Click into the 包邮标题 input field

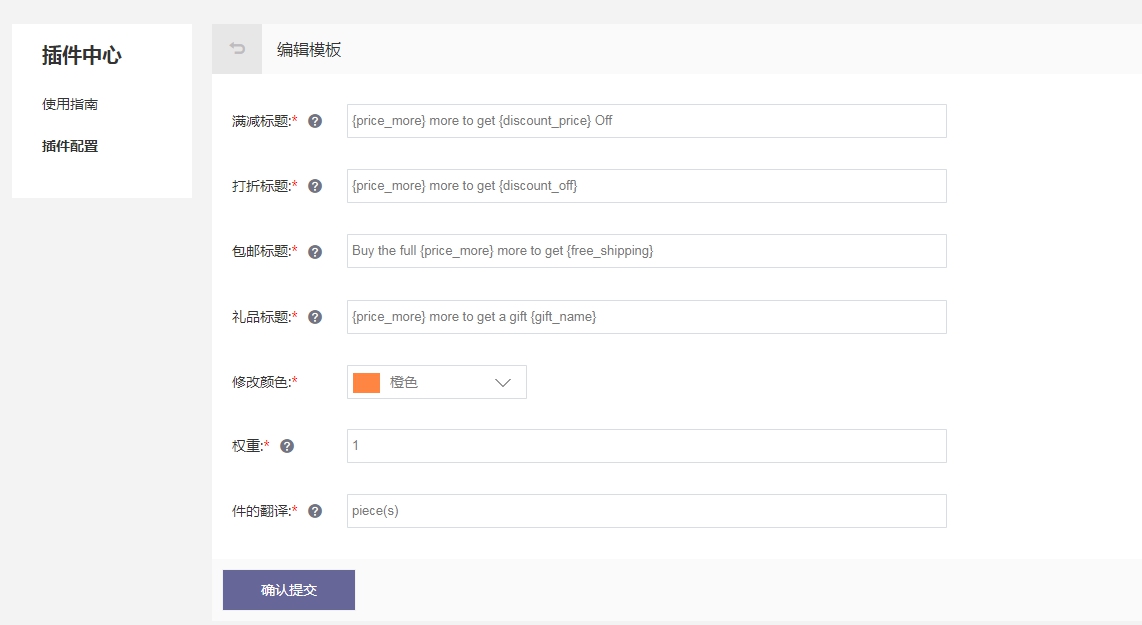coord(646,251)
